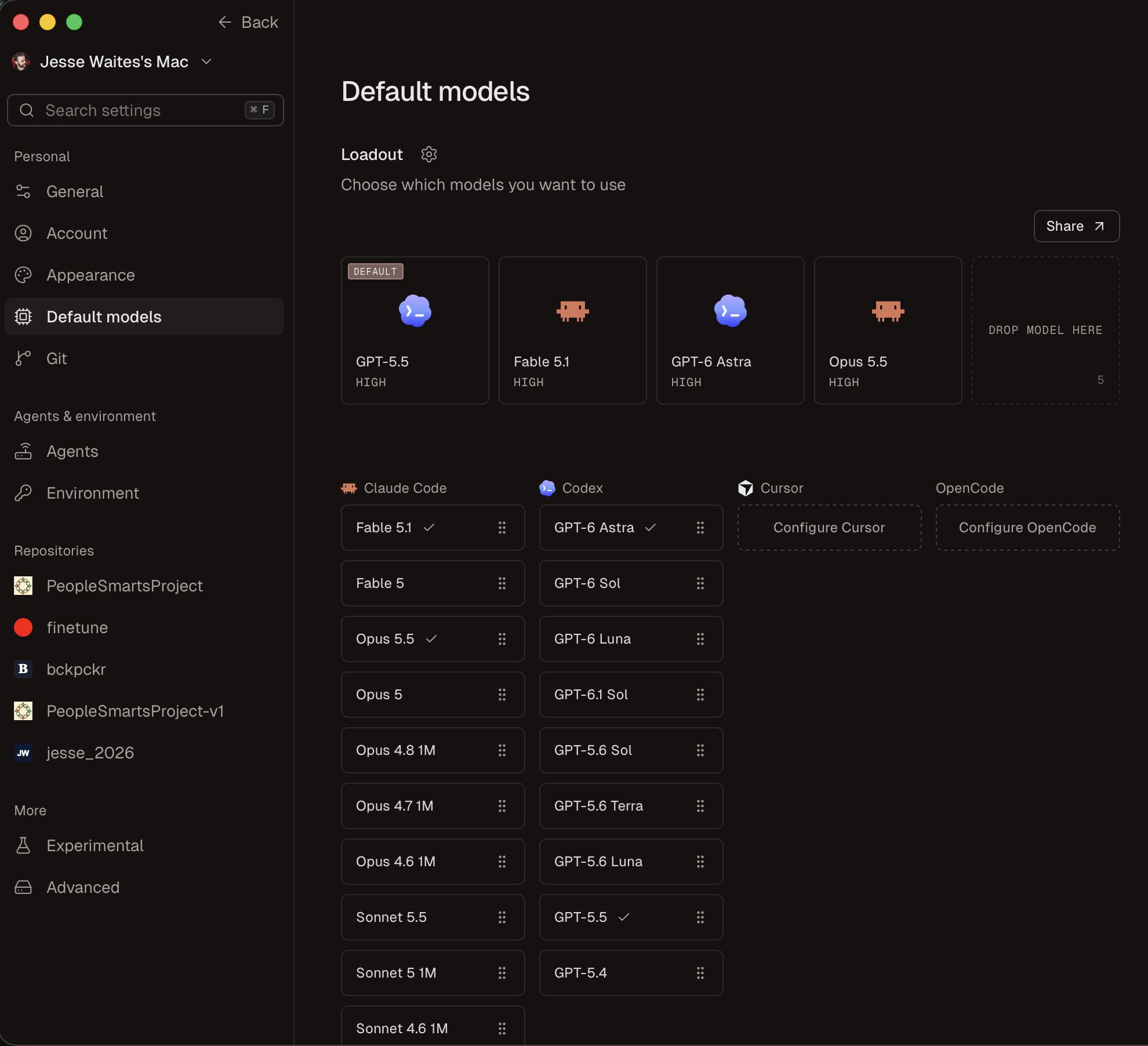The image size is (1148, 1046).
Task: Click Configure Cursor button
Action: point(829,528)
